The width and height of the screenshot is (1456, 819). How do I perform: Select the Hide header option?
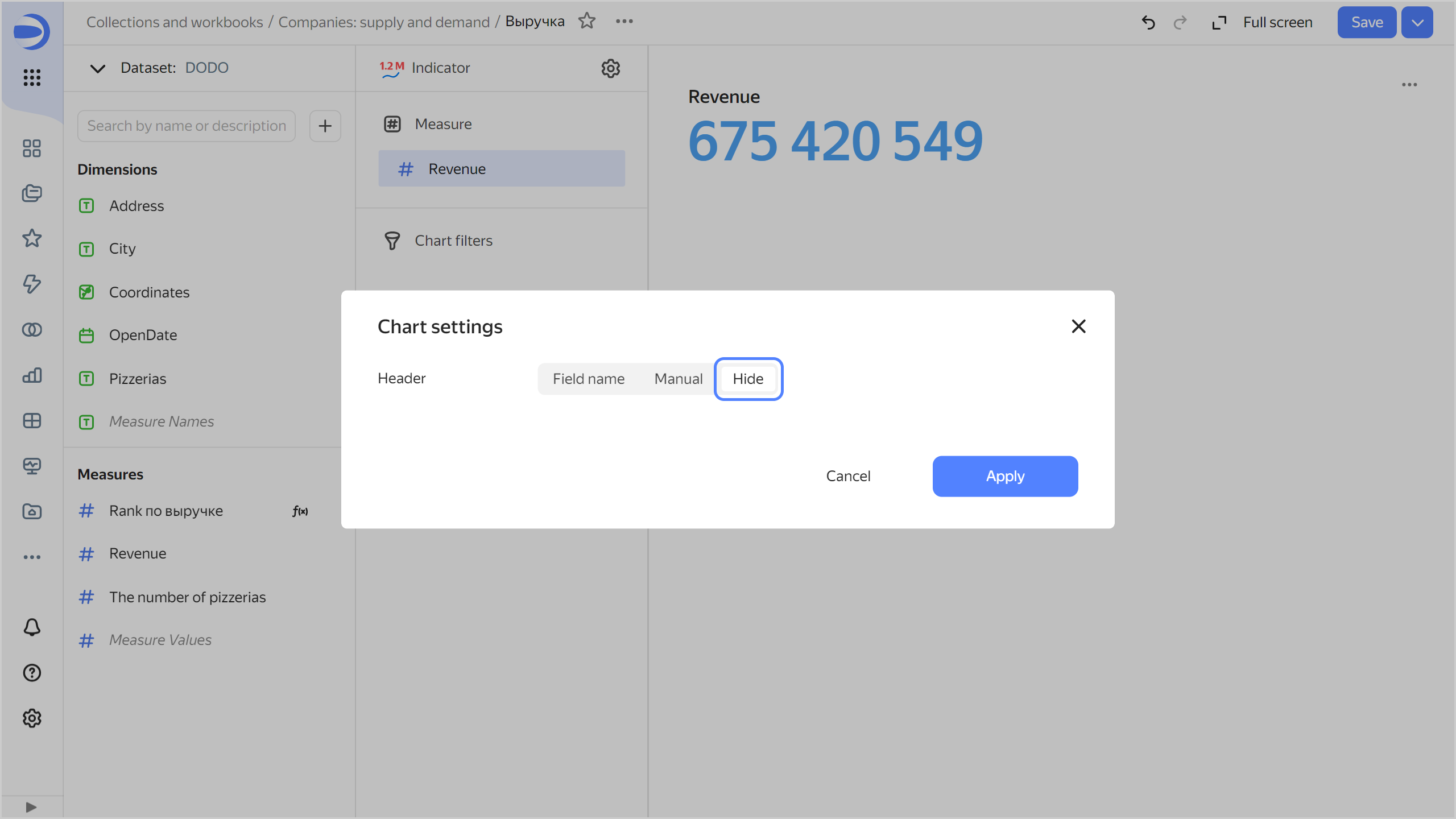coord(748,379)
